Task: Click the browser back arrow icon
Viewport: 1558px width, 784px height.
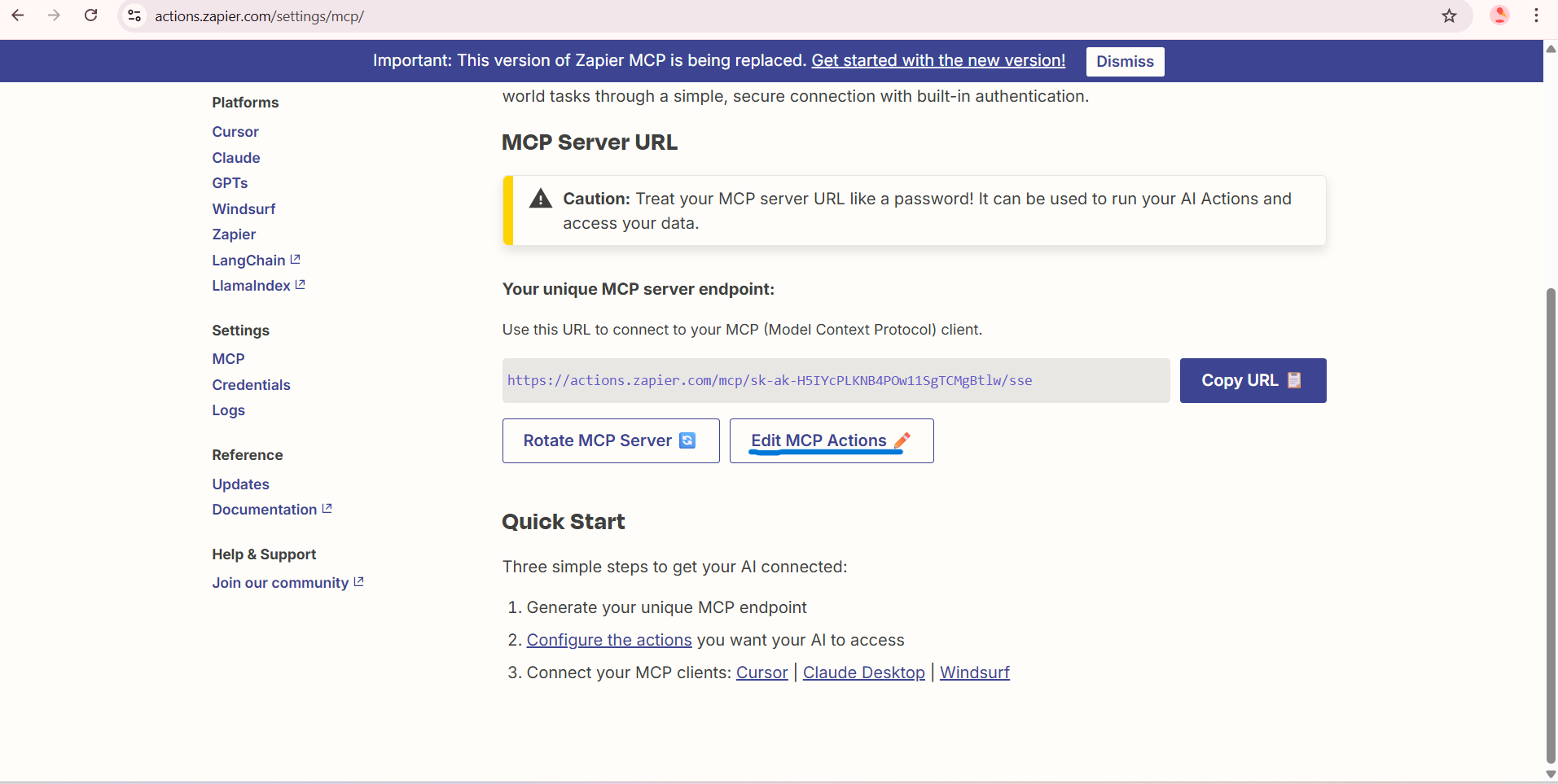Action: pos(18,15)
